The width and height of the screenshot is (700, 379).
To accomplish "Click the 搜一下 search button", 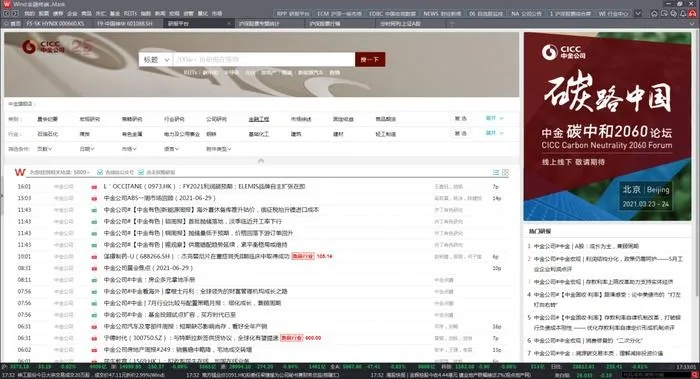I will pos(370,59).
